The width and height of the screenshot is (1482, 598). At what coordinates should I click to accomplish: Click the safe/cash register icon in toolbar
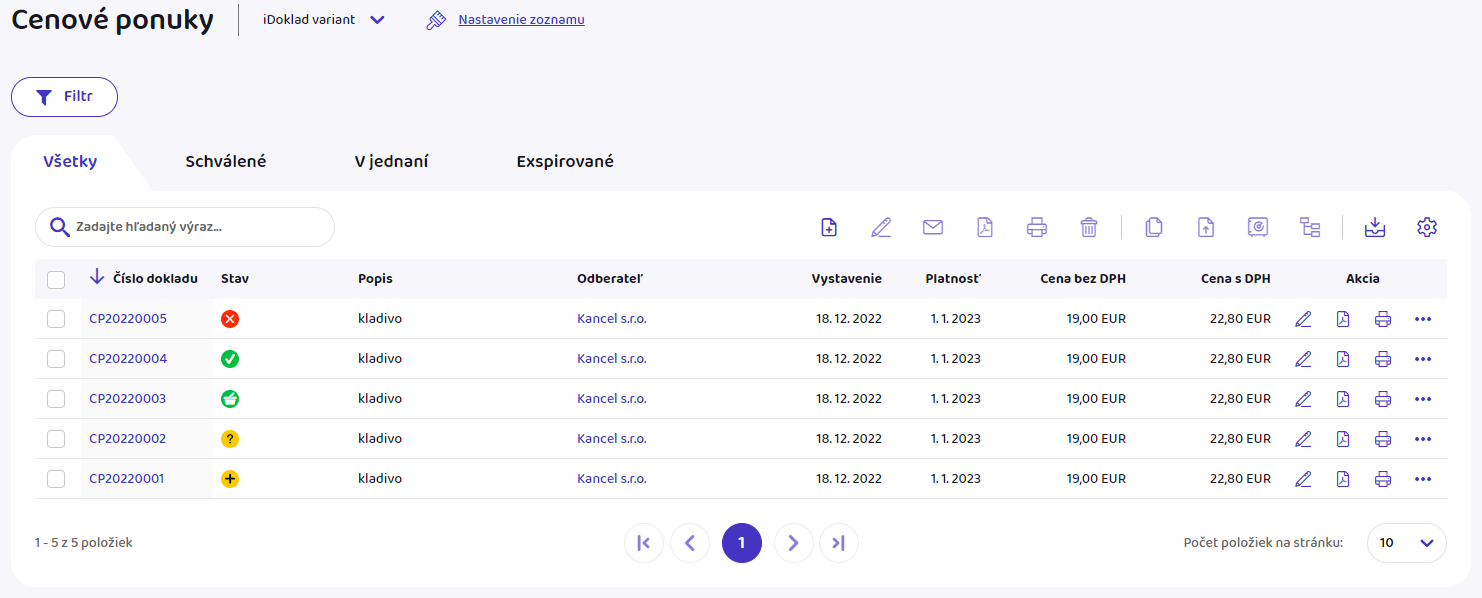pyautogui.click(x=1258, y=227)
